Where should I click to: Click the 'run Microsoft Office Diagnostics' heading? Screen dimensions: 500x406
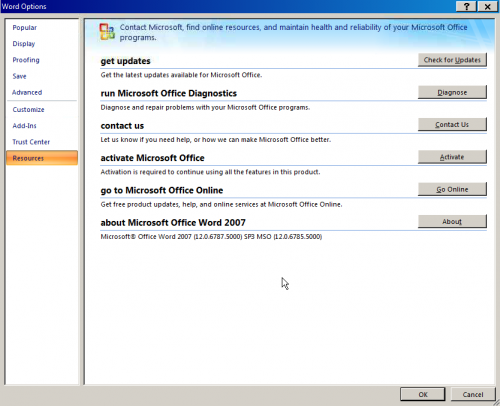(169, 93)
